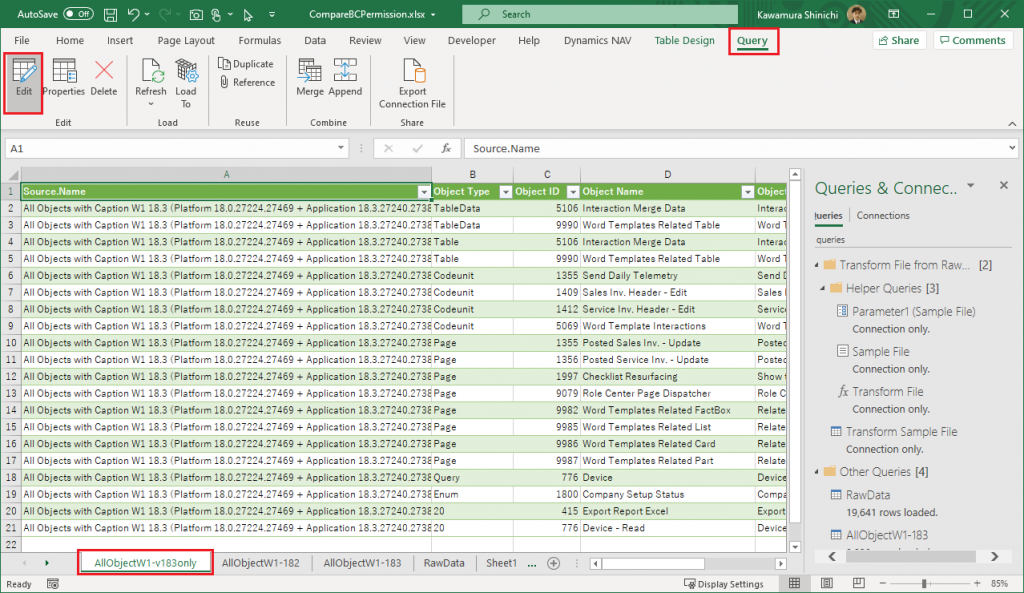Open the Query ribbon tab
Image resolution: width=1024 pixels, height=593 pixels.
coord(752,40)
